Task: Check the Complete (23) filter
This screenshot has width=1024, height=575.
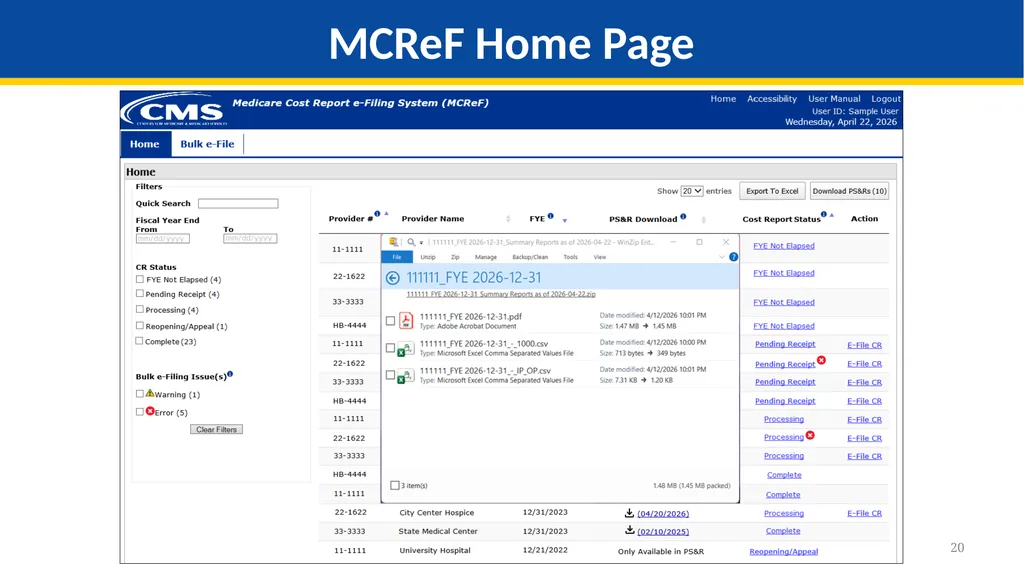Action: pos(139,341)
